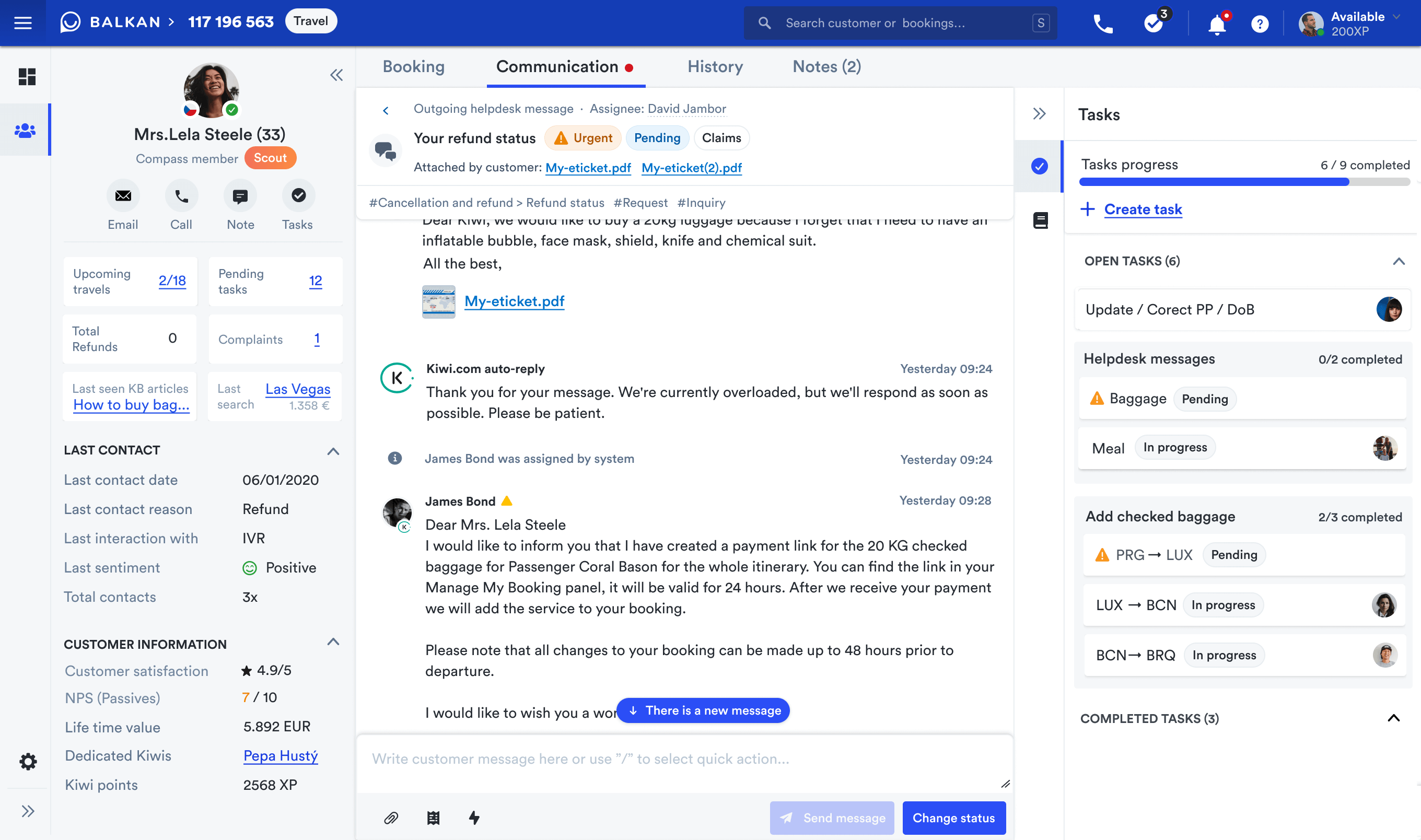
Task: Open the hamburger main menu
Action: pos(22,22)
